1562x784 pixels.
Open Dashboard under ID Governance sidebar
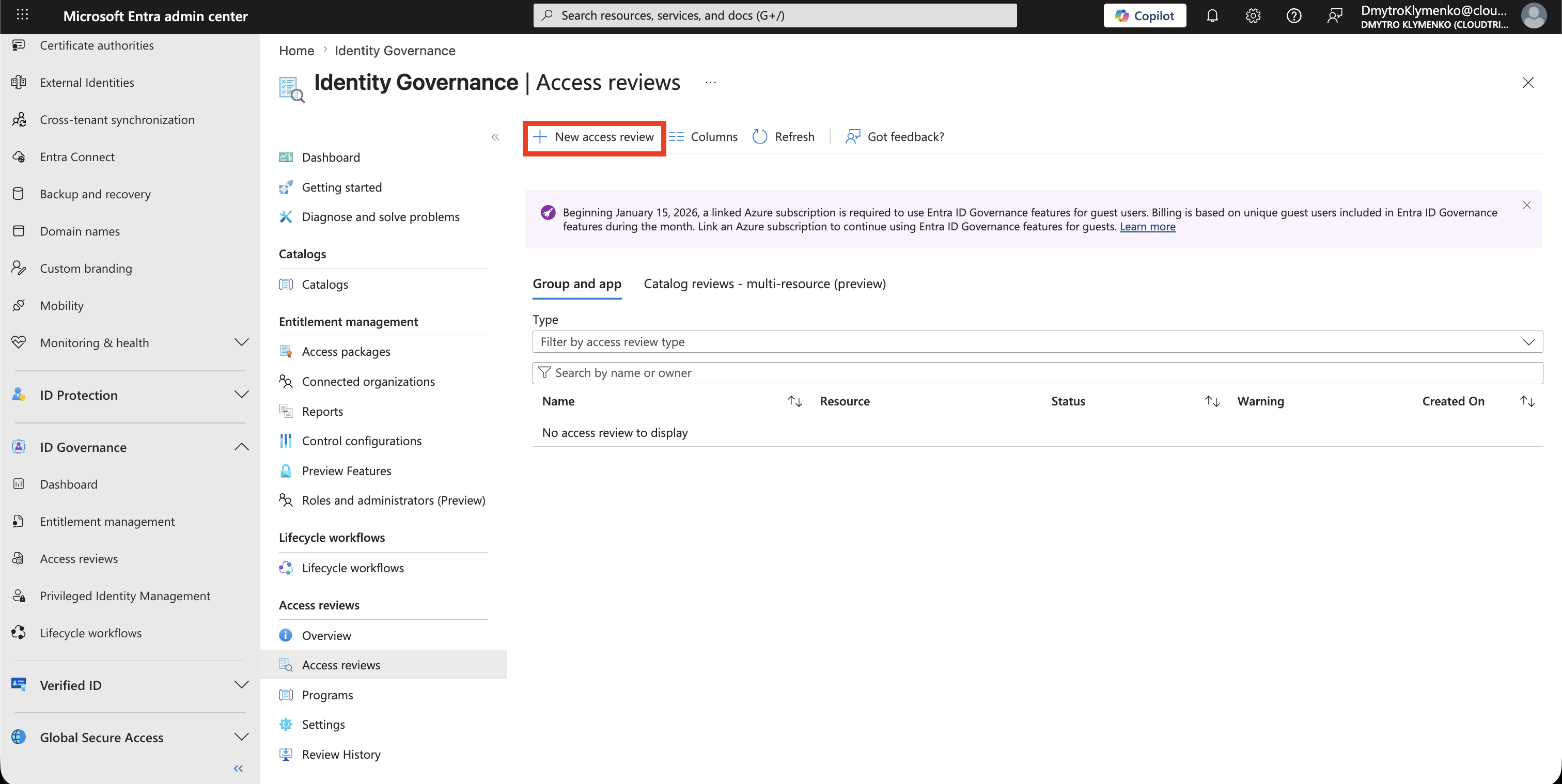(69, 484)
